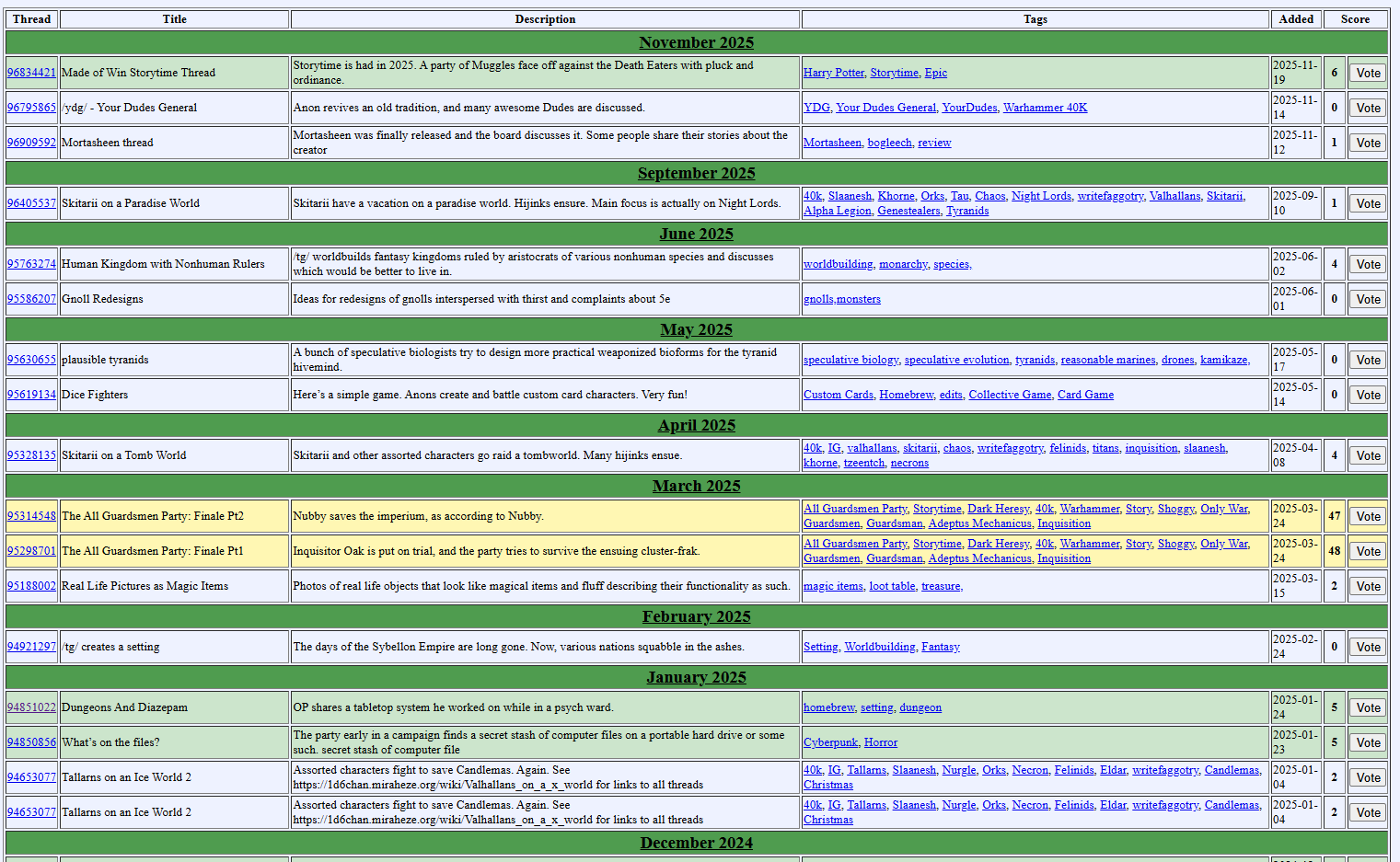Click the Description column header
Screen dimensions: 1400x862
[545, 19]
